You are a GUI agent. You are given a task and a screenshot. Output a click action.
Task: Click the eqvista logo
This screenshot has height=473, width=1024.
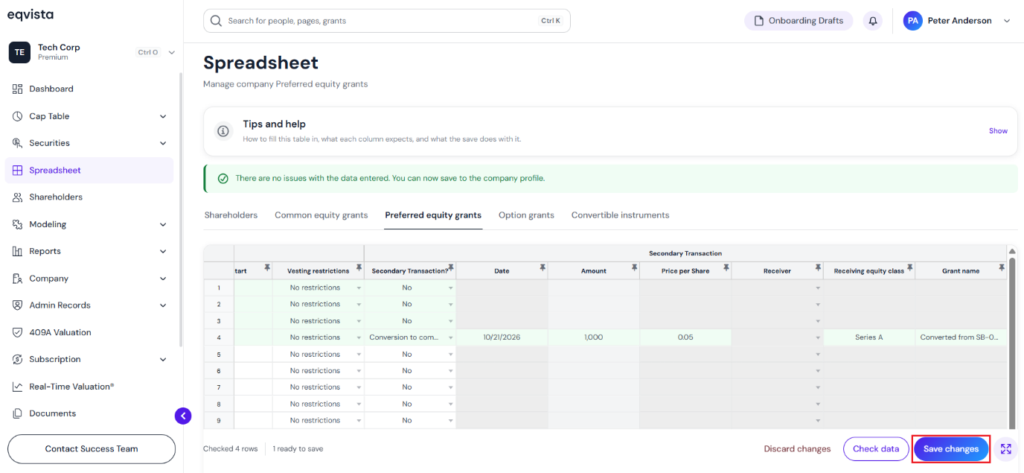click(x=30, y=14)
